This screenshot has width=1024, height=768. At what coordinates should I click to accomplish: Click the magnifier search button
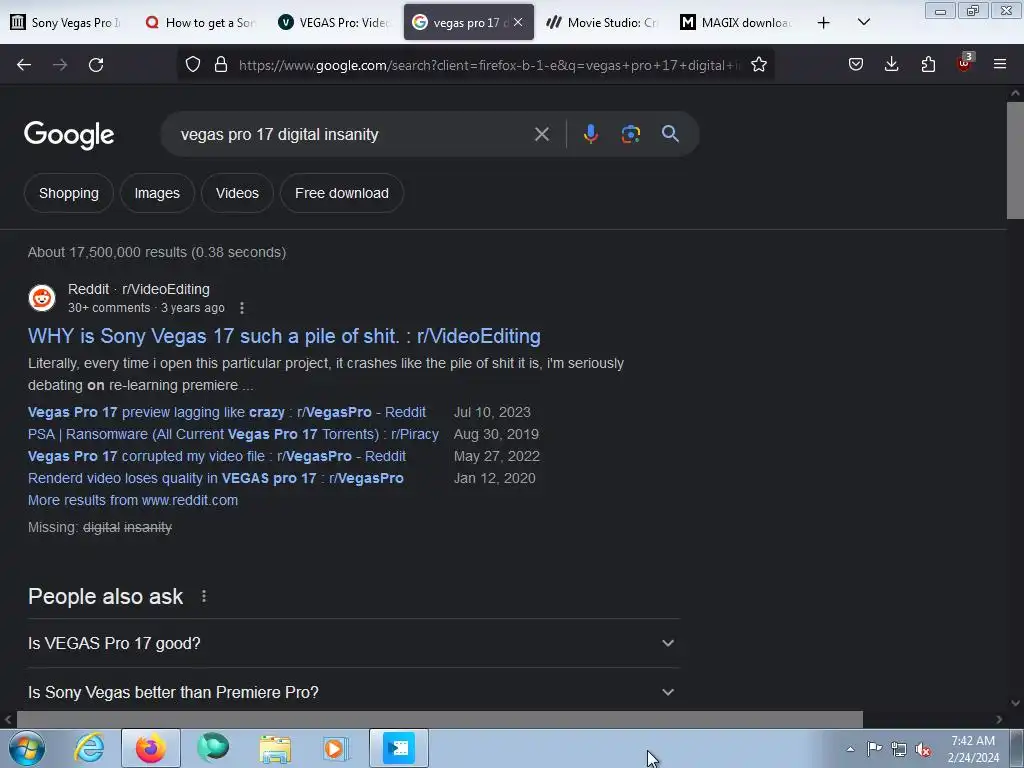tap(670, 134)
